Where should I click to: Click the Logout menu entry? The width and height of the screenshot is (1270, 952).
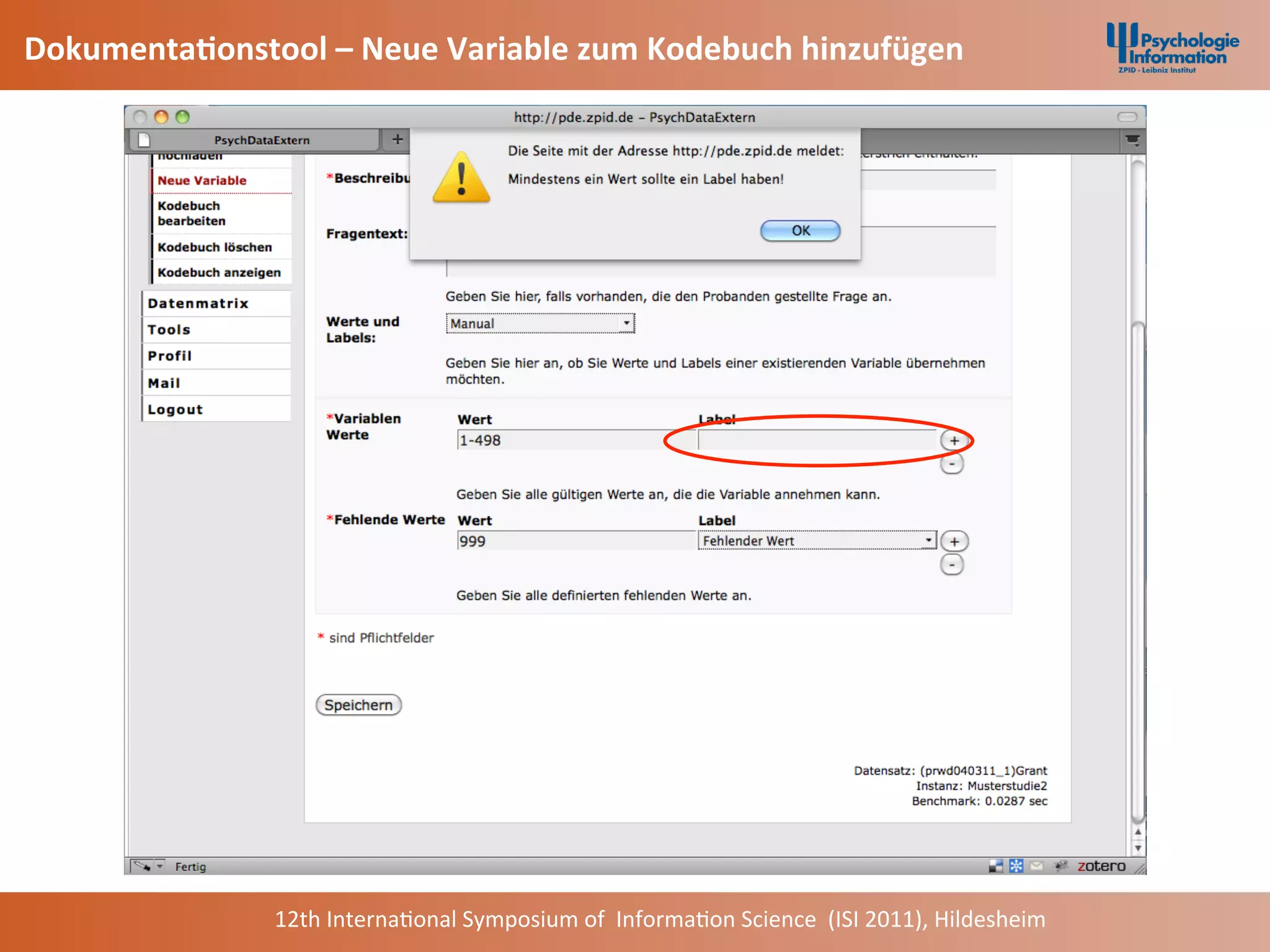[x=175, y=410]
